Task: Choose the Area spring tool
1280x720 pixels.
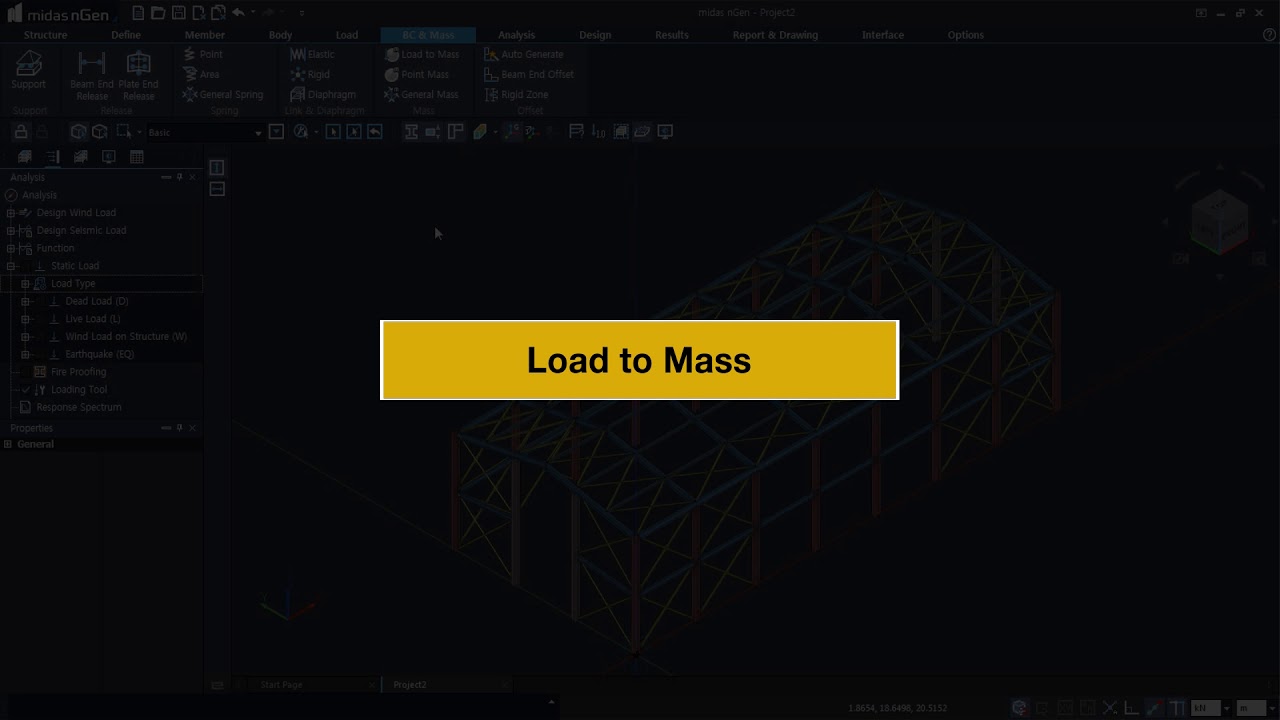Action: click(201, 74)
